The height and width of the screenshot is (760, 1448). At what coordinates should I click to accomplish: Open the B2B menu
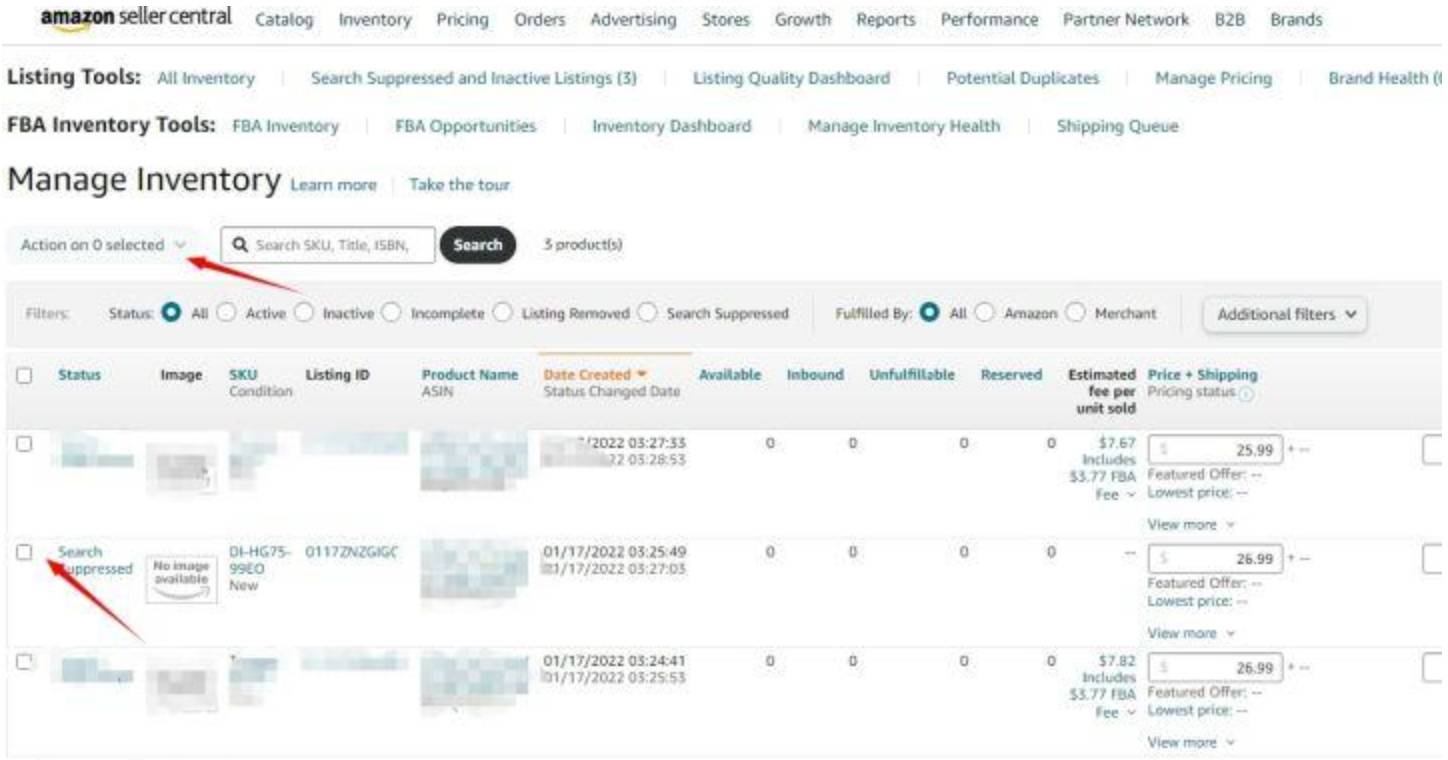point(1230,20)
